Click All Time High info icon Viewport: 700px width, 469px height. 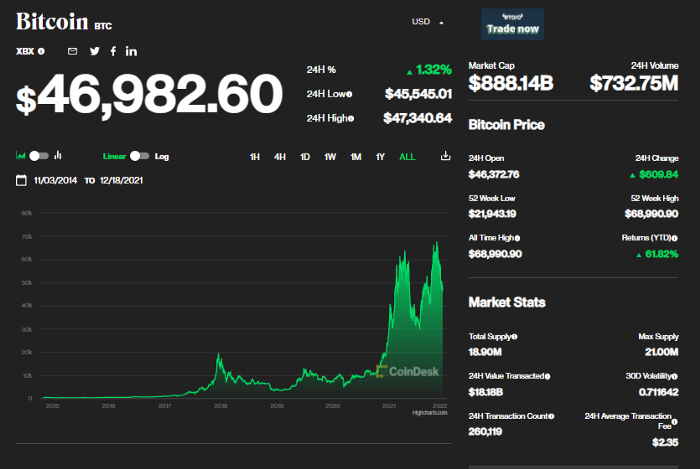tap(517, 238)
